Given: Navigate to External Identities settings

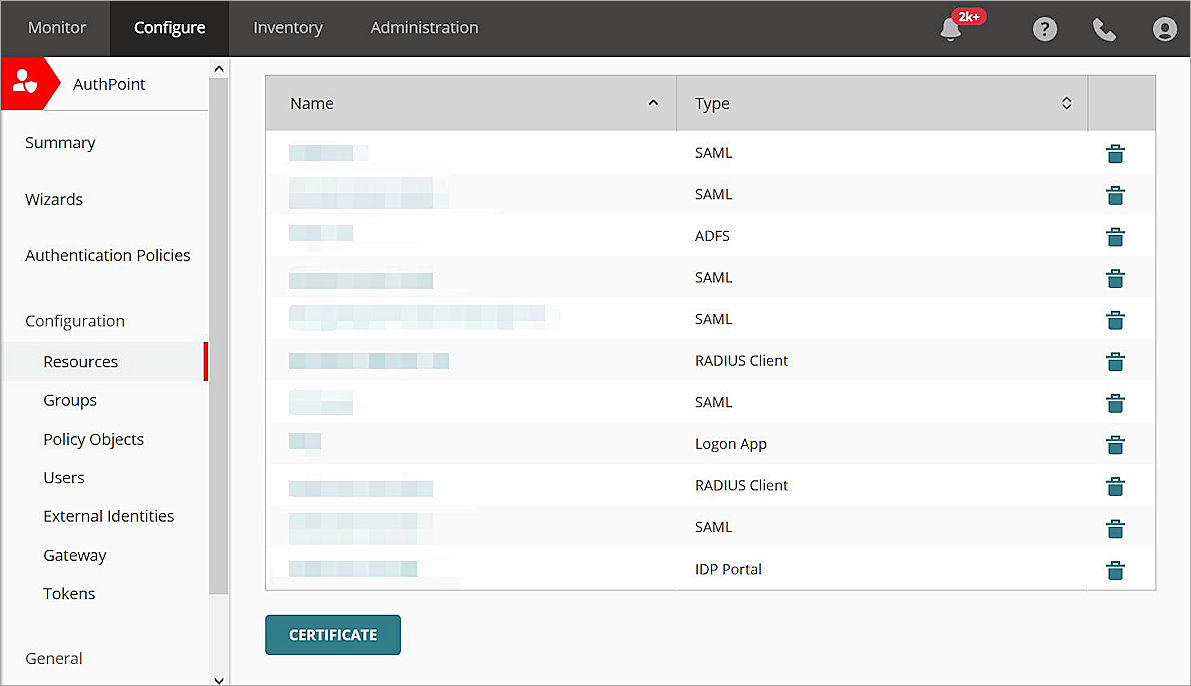Looking at the screenshot, I should [108, 516].
